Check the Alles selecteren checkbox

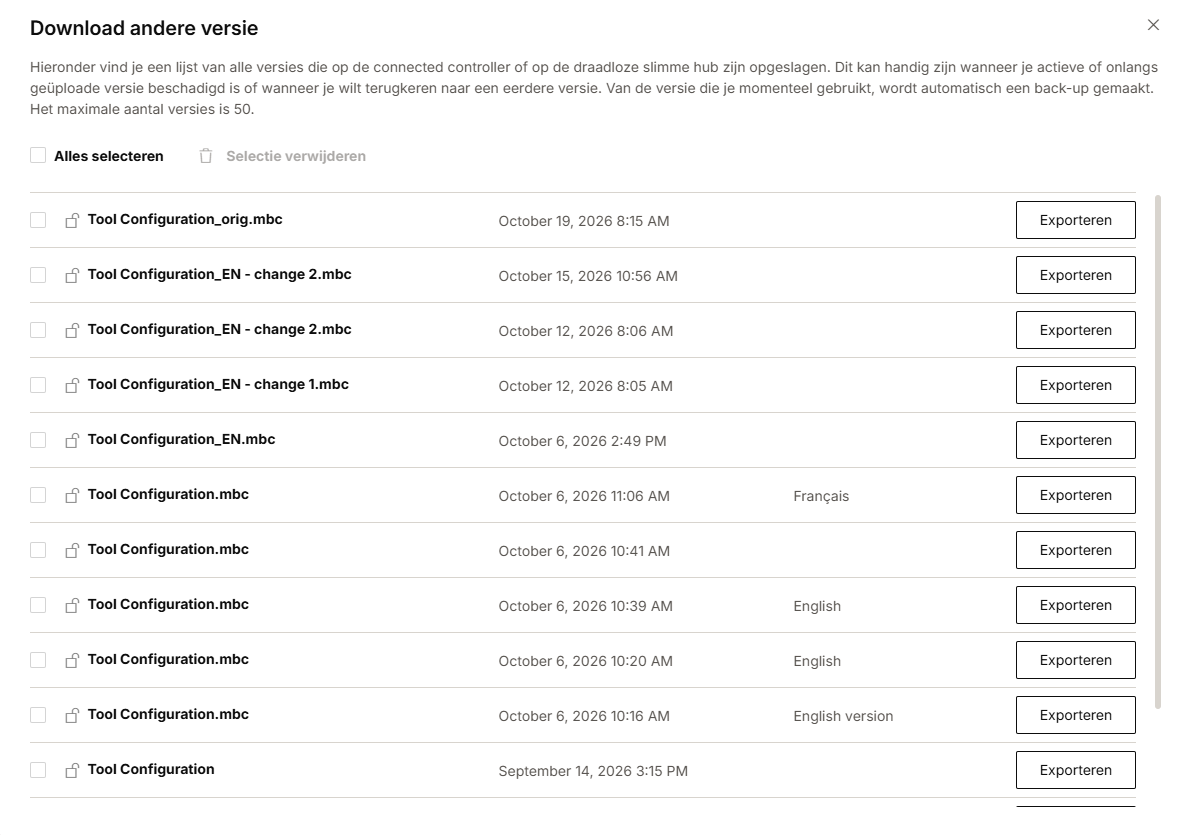38,155
